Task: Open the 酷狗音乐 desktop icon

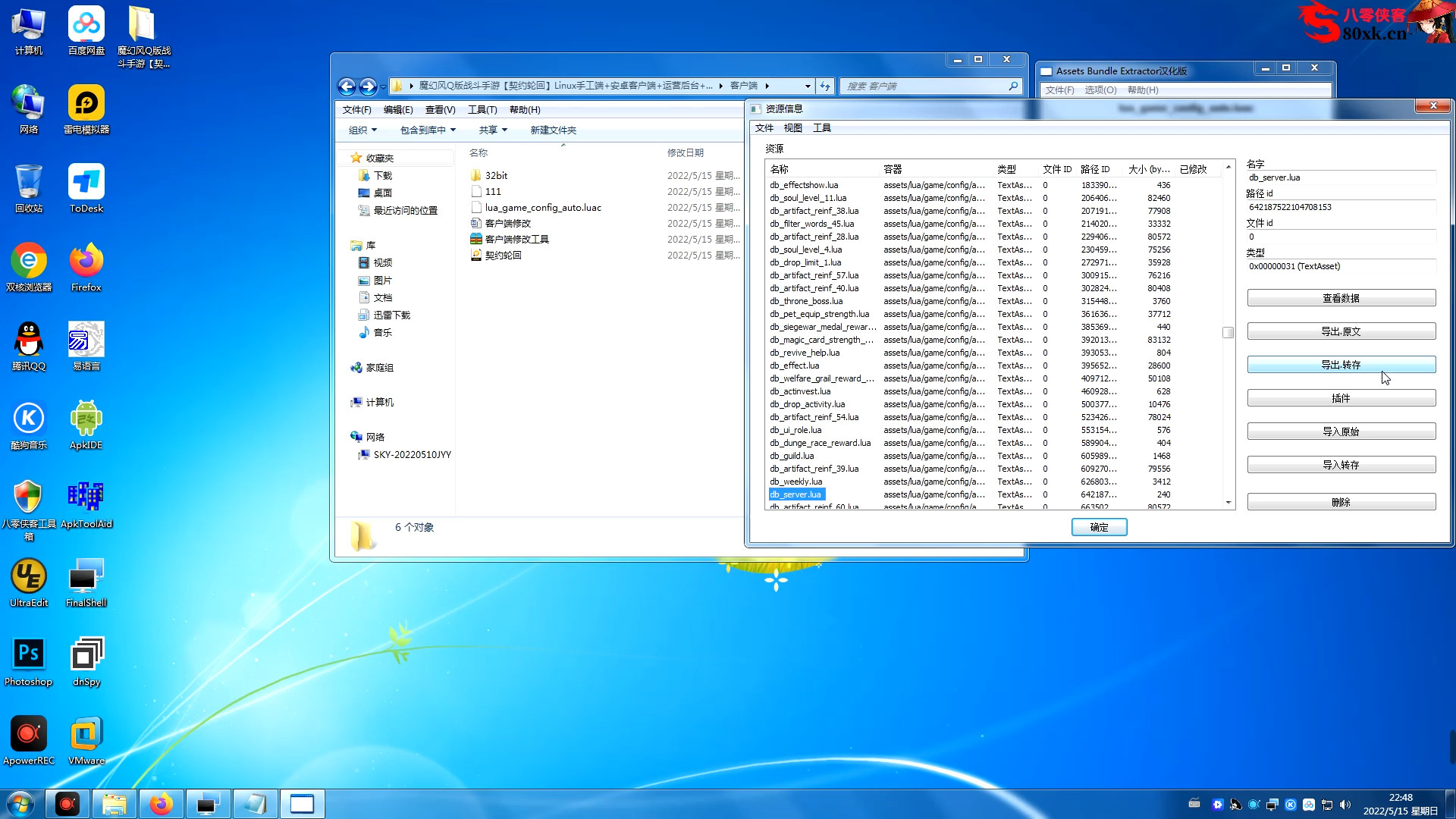Action: coord(29,426)
